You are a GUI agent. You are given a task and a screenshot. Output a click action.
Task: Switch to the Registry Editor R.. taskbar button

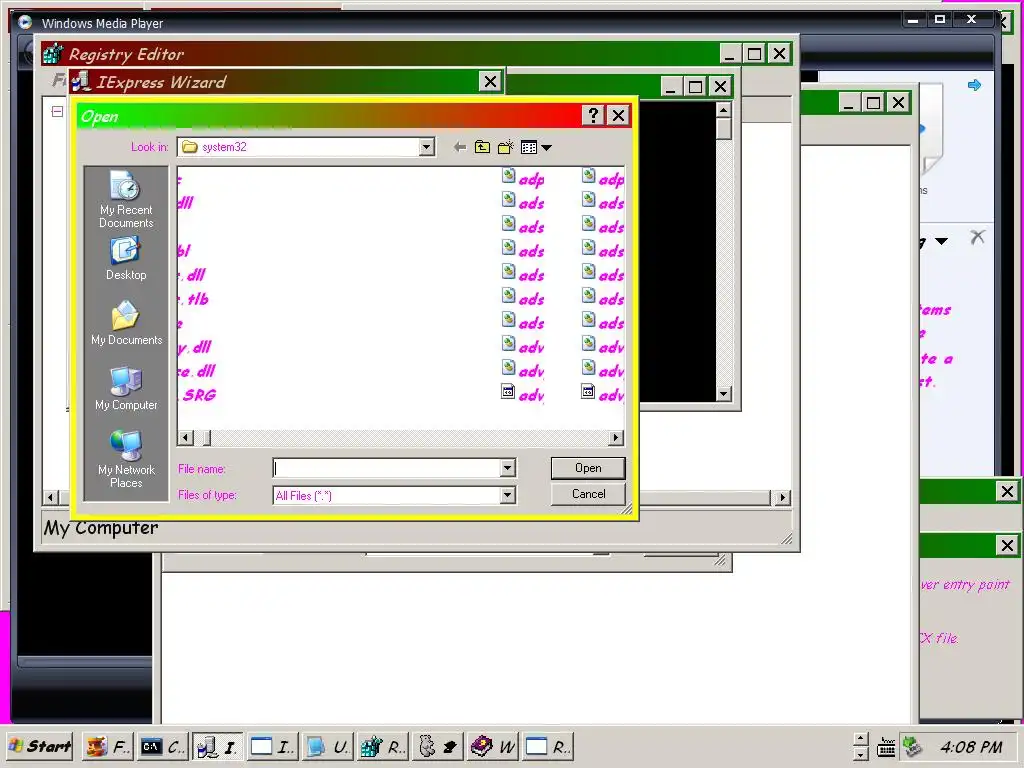383,746
